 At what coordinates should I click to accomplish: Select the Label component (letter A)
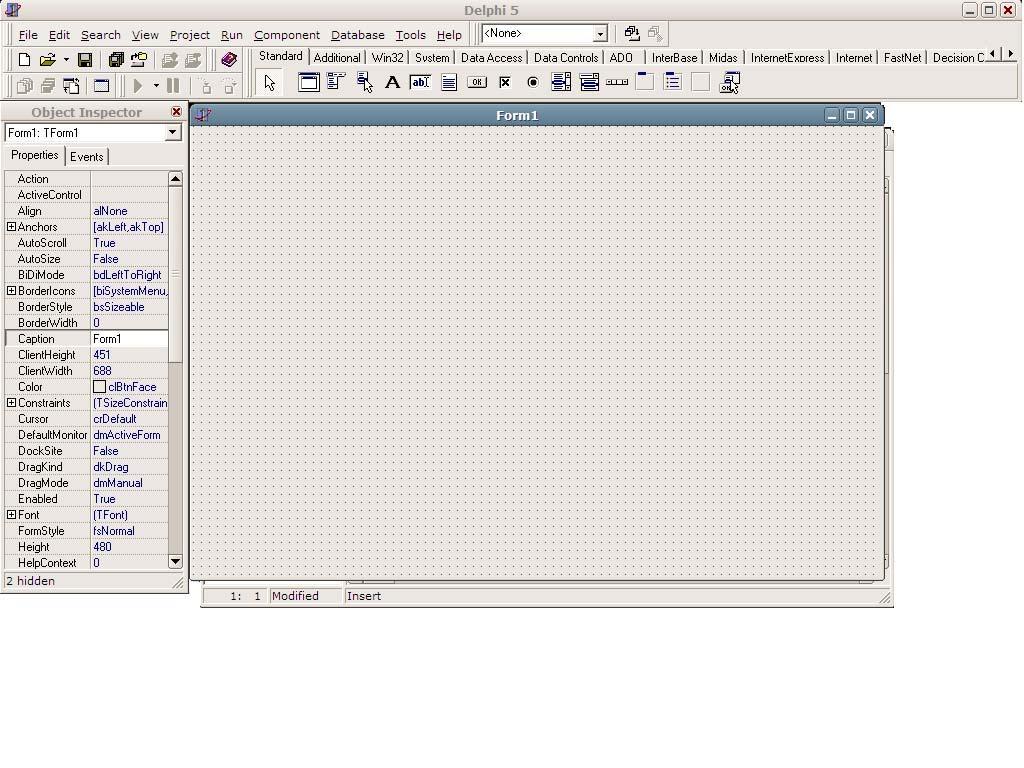pos(392,82)
